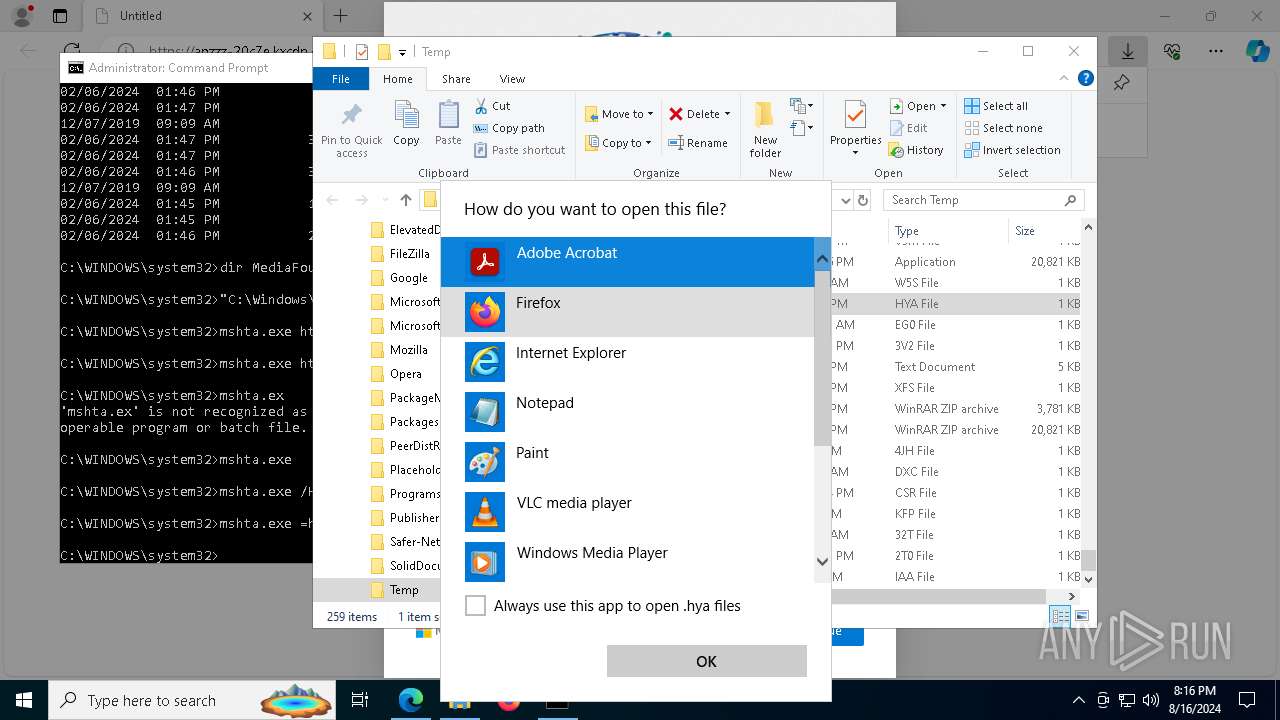
Task: Open address bar history dropdown in Explorer
Action: 846,200
